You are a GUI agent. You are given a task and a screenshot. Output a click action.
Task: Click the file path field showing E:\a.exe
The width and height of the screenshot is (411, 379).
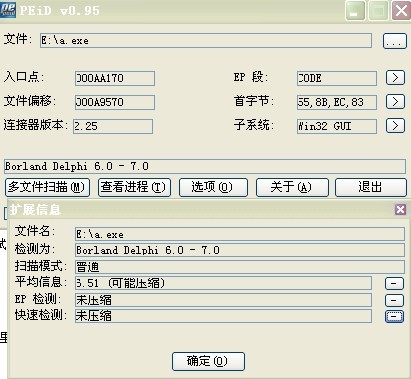[x=206, y=40]
